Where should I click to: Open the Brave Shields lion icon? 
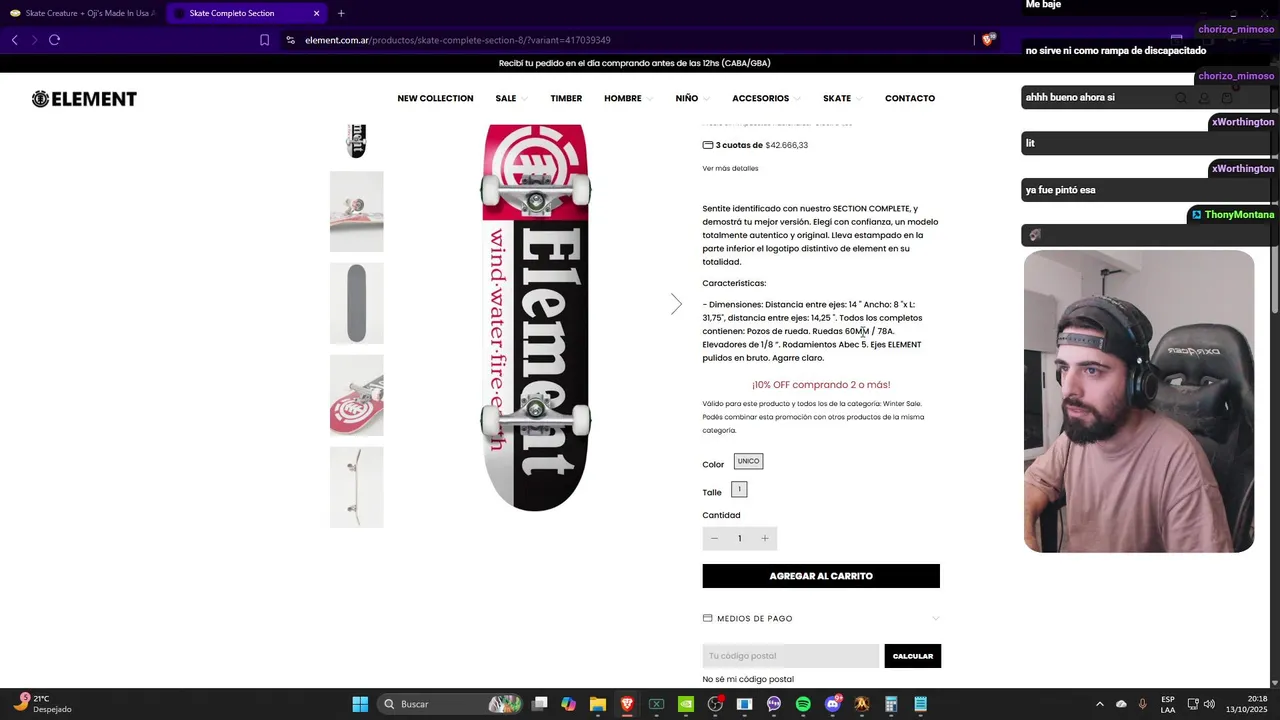point(988,40)
